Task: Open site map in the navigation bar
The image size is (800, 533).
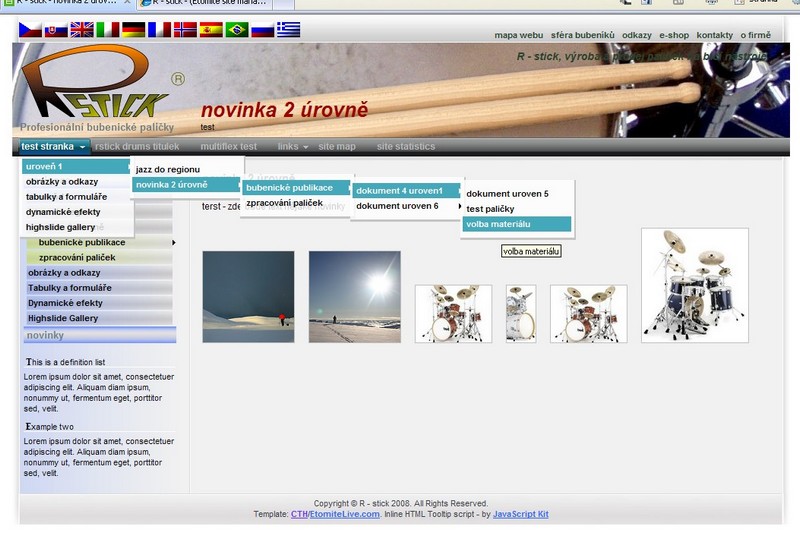Action: 337,146
